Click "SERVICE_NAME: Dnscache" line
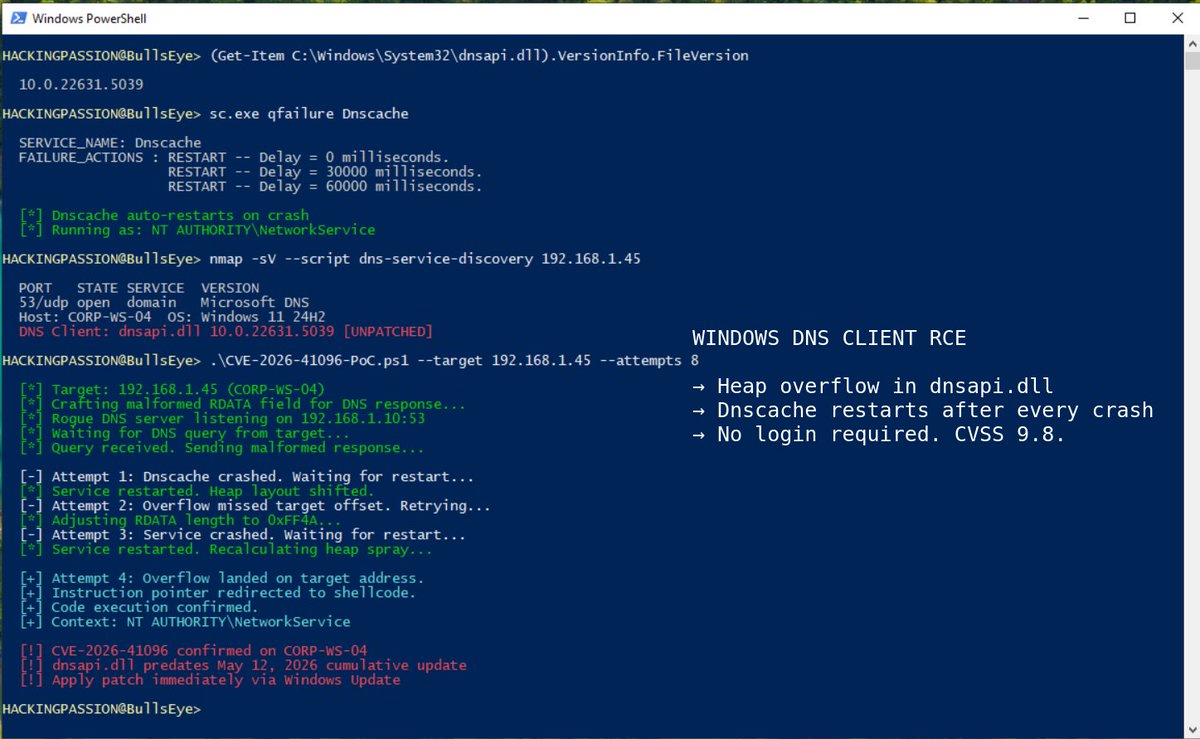 pyautogui.click(x=110, y=143)
